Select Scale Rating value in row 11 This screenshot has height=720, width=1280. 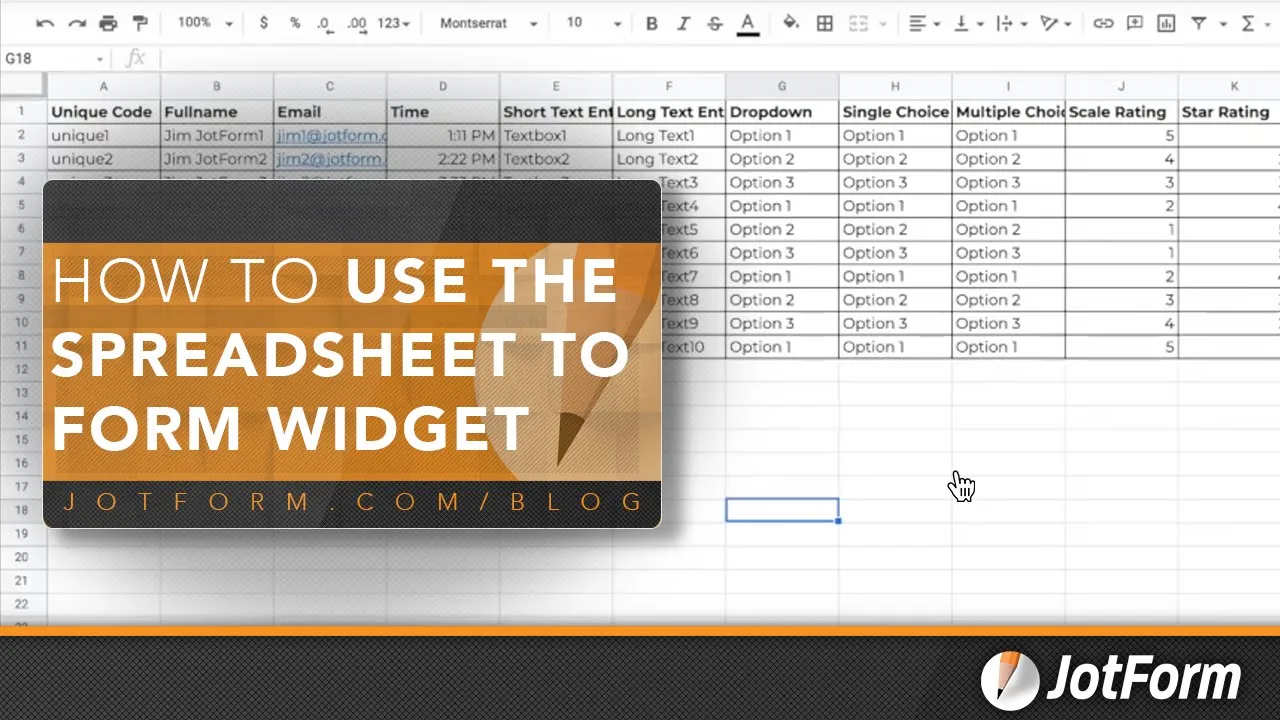coord(1122,347)
